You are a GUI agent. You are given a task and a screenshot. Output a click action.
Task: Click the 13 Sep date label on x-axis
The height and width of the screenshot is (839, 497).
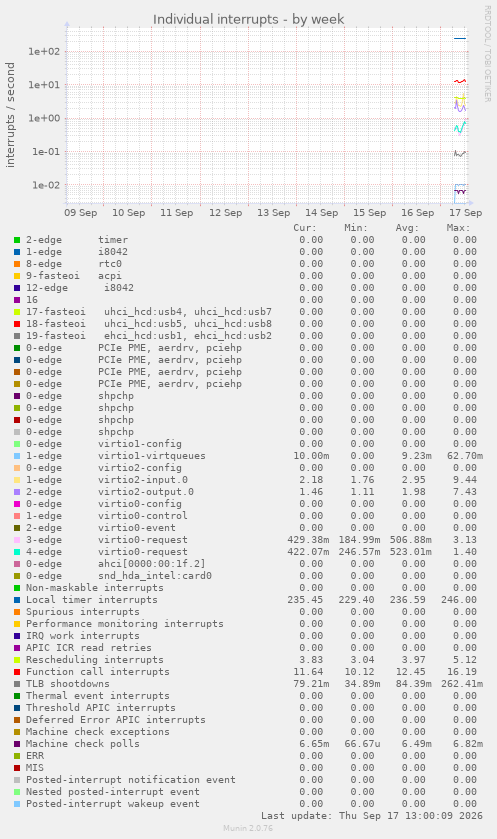[273, 213]
